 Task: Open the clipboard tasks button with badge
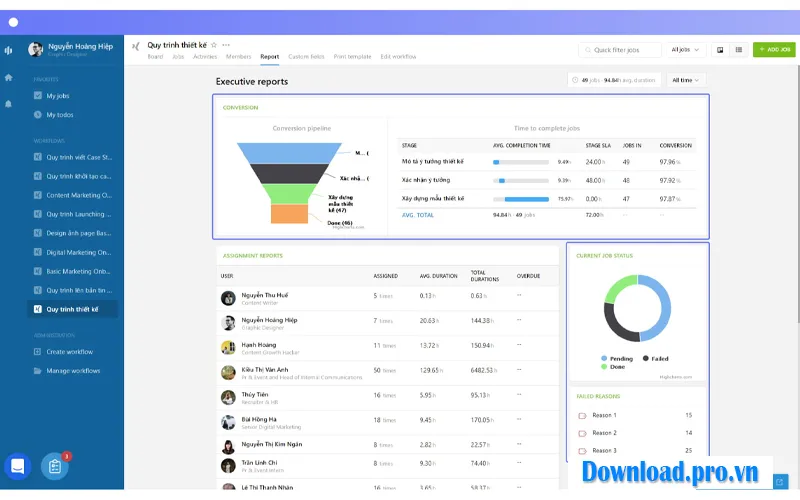pos(55,466)
